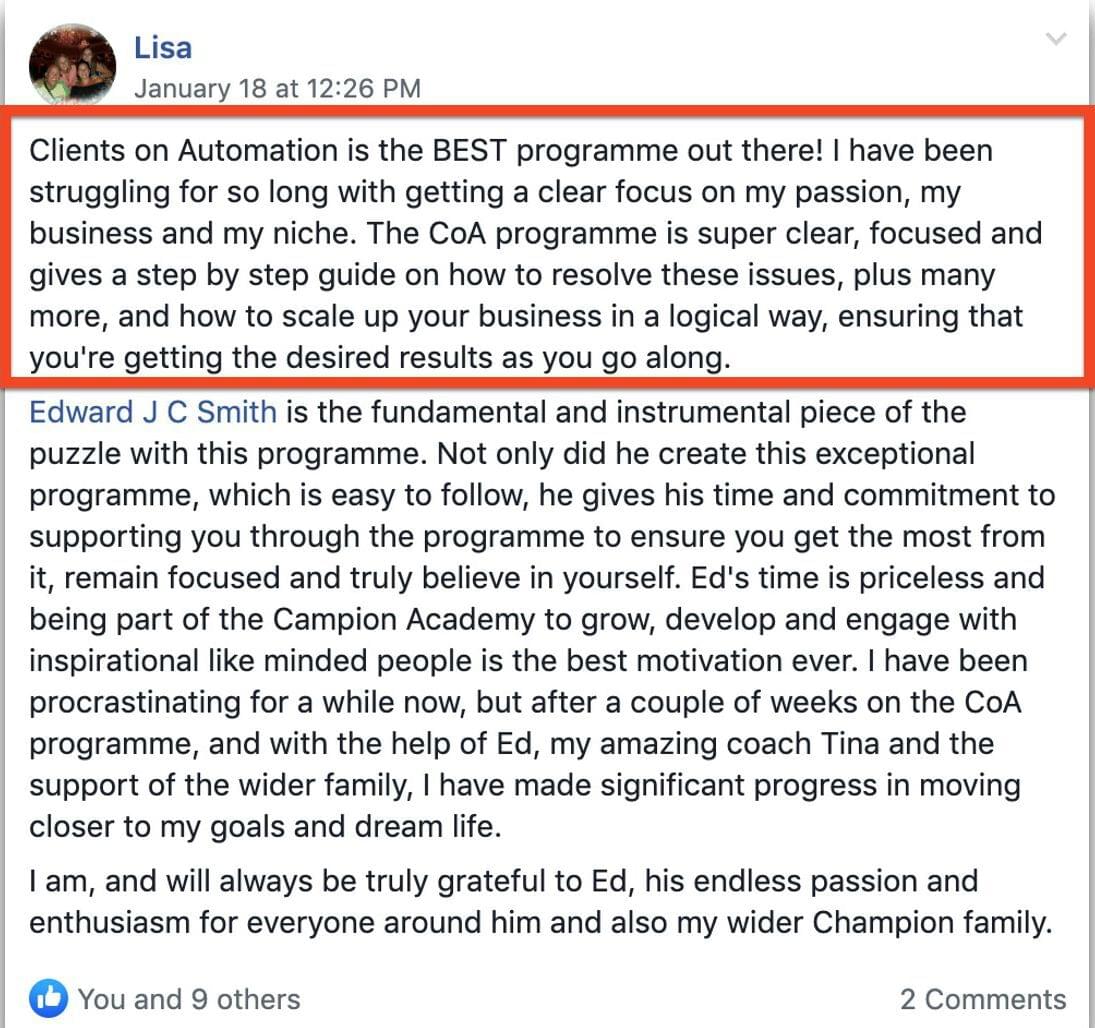Click the words Champion family at post end
This screenshot has height=1028, width=1095.
click(x=932, y=923)
